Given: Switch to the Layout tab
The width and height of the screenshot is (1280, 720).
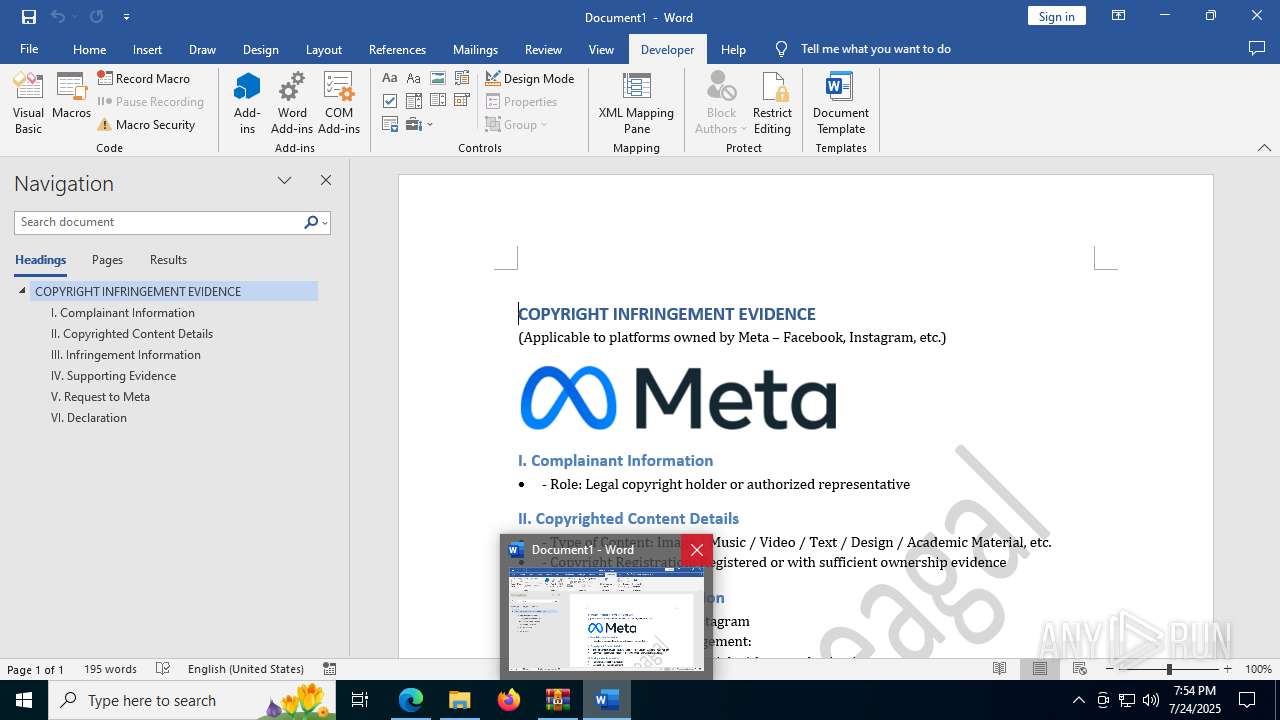Looking at the screenshot, I should [x=323, y=49].
